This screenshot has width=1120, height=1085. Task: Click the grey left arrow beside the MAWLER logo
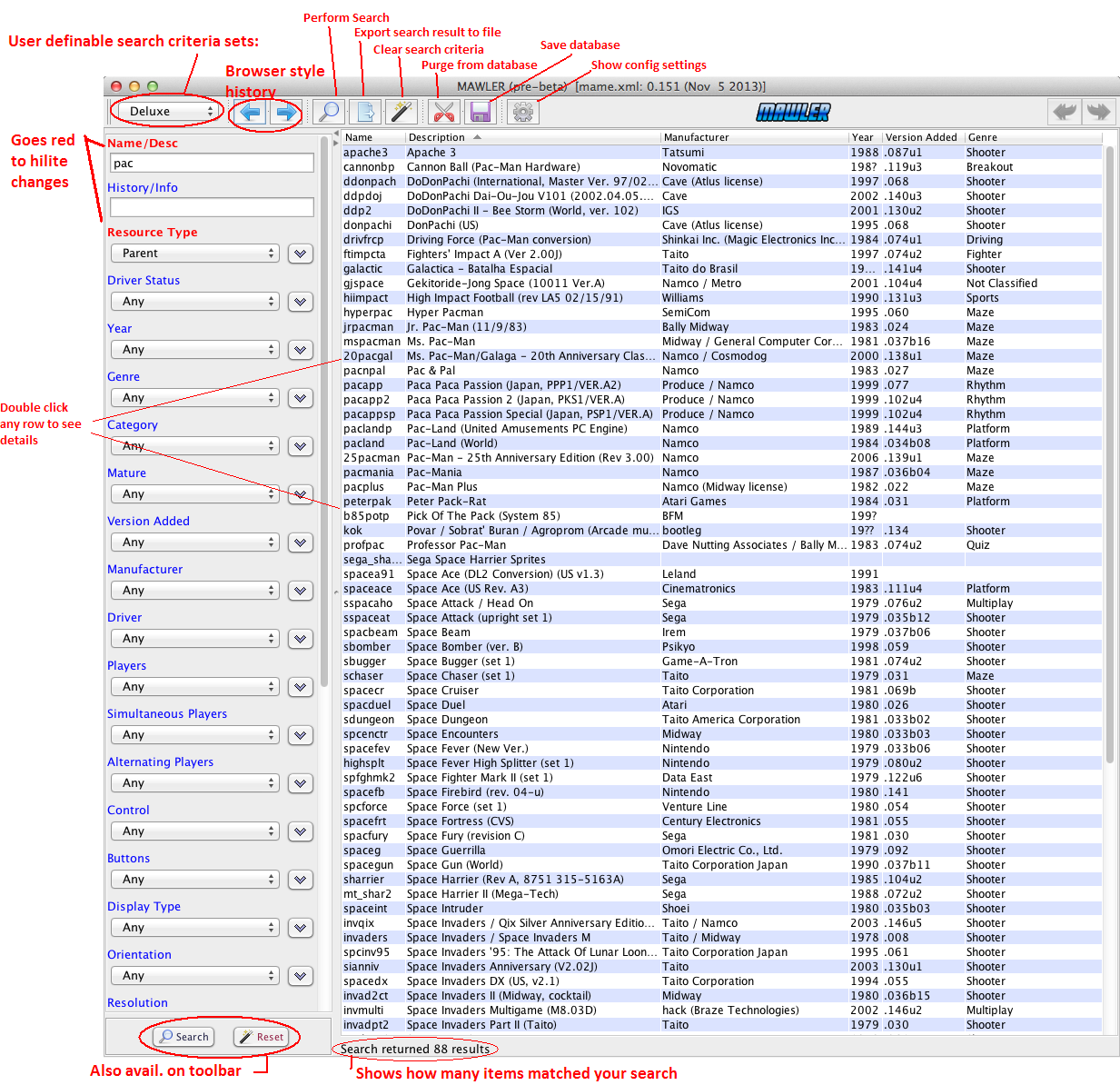1065,112
